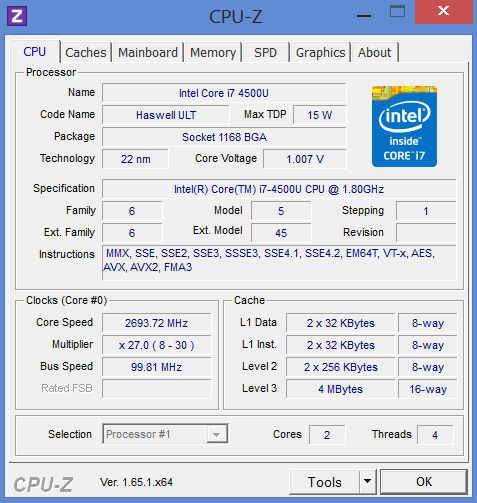This screenshot has width=477, height=503.
Task: Click the Core Speed value field
Action: tap(156, 323)
